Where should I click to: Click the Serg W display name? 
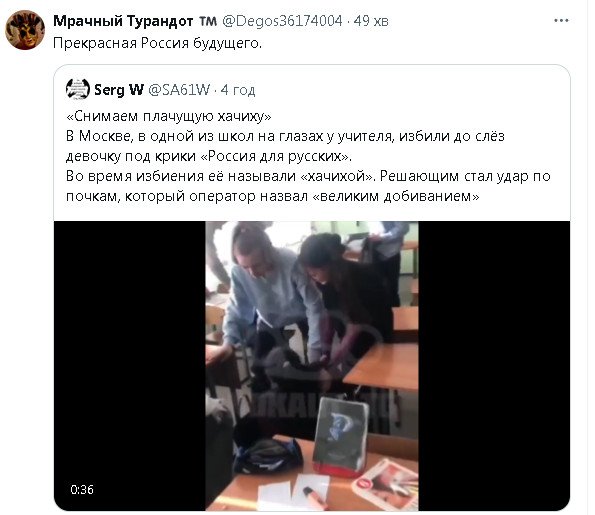[119, 90]
